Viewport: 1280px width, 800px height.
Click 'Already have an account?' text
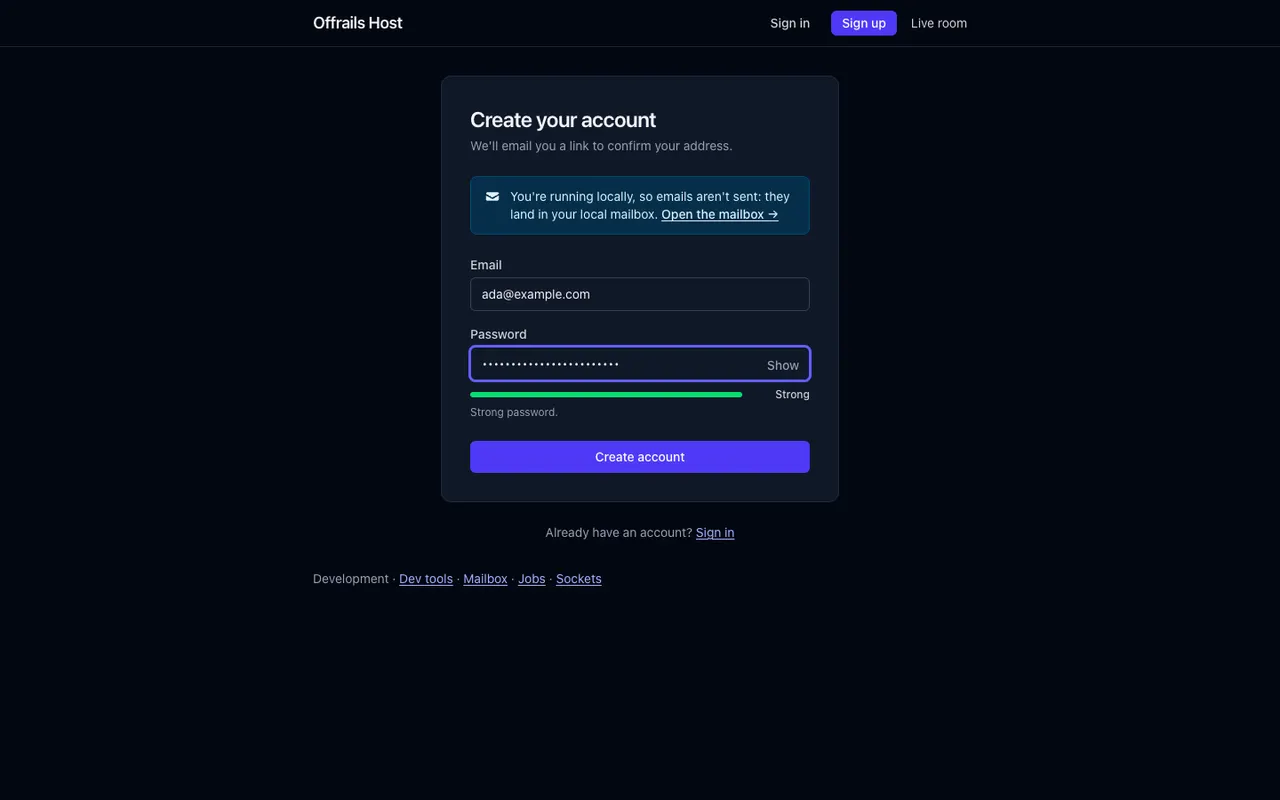pos(619,532)
